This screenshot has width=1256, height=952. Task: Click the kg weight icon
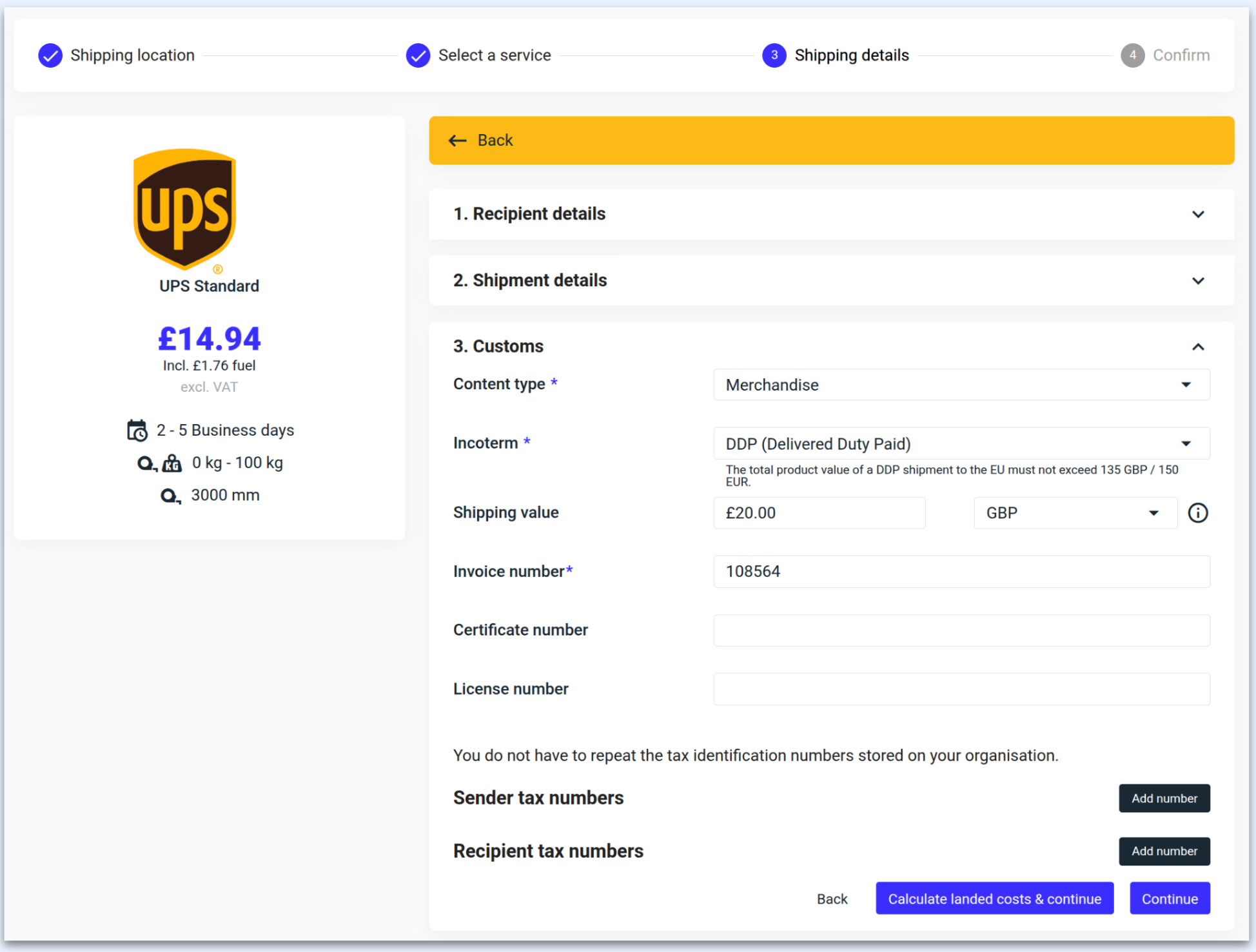[x=172, y=463]
